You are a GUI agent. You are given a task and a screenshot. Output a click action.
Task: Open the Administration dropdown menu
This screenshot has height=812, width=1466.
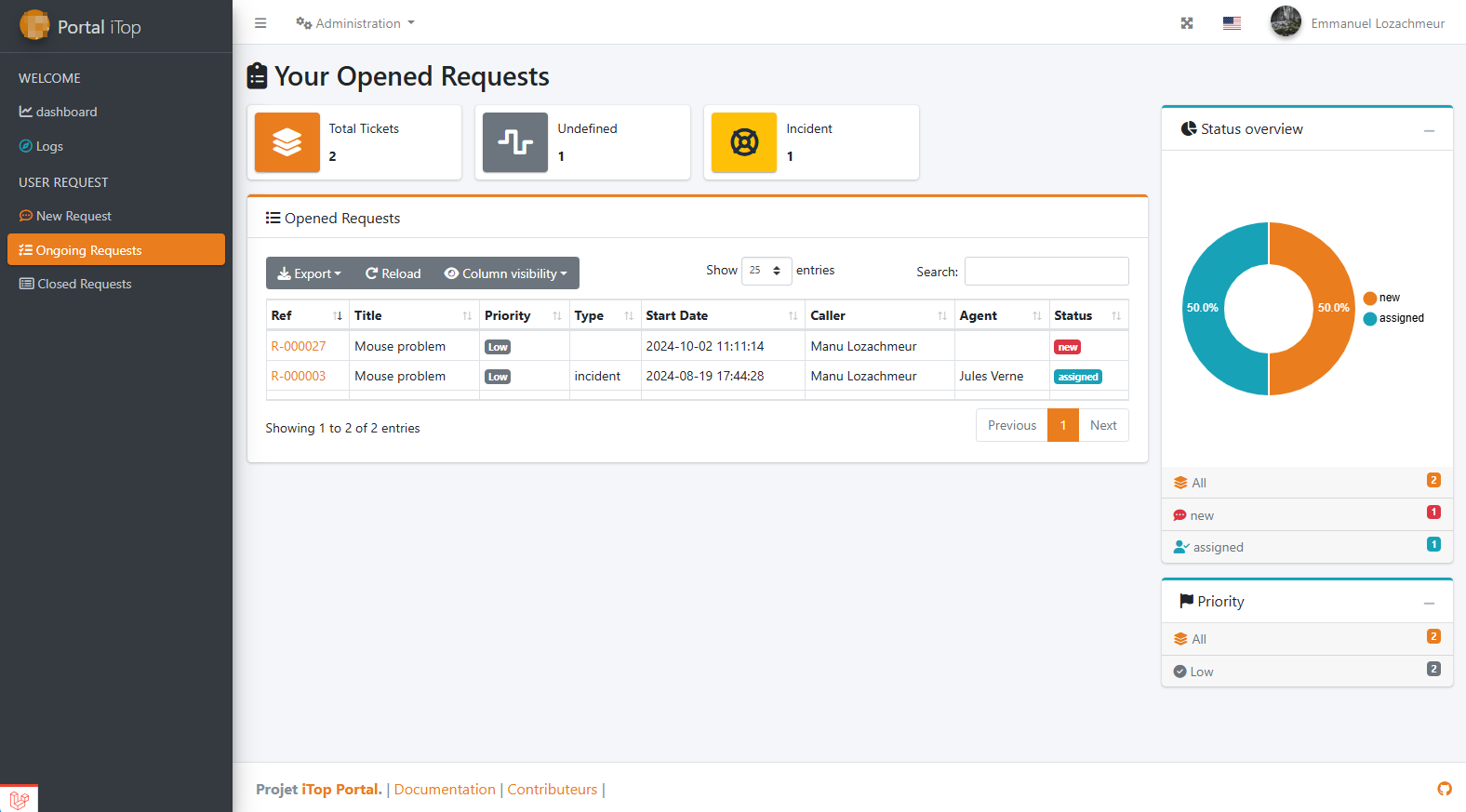(355, 23)
